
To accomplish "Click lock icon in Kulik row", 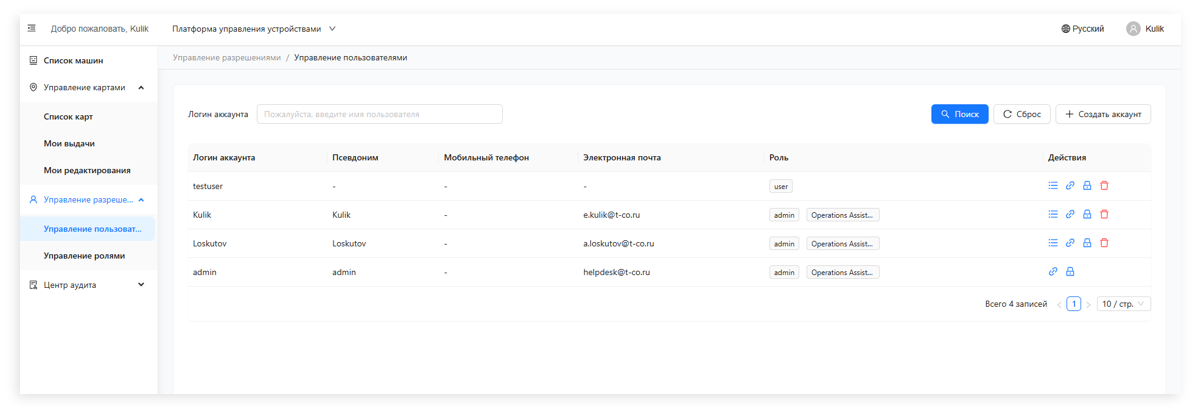I will (1088, 214).
